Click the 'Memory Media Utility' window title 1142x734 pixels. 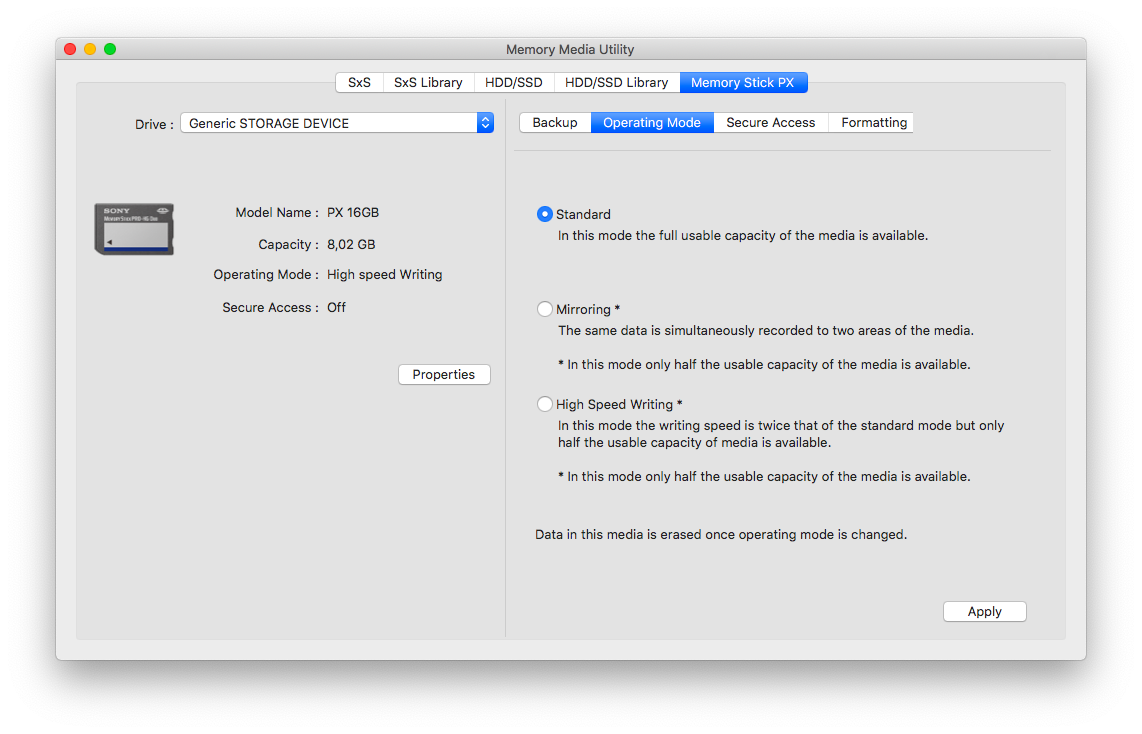(x=570, y=50)
